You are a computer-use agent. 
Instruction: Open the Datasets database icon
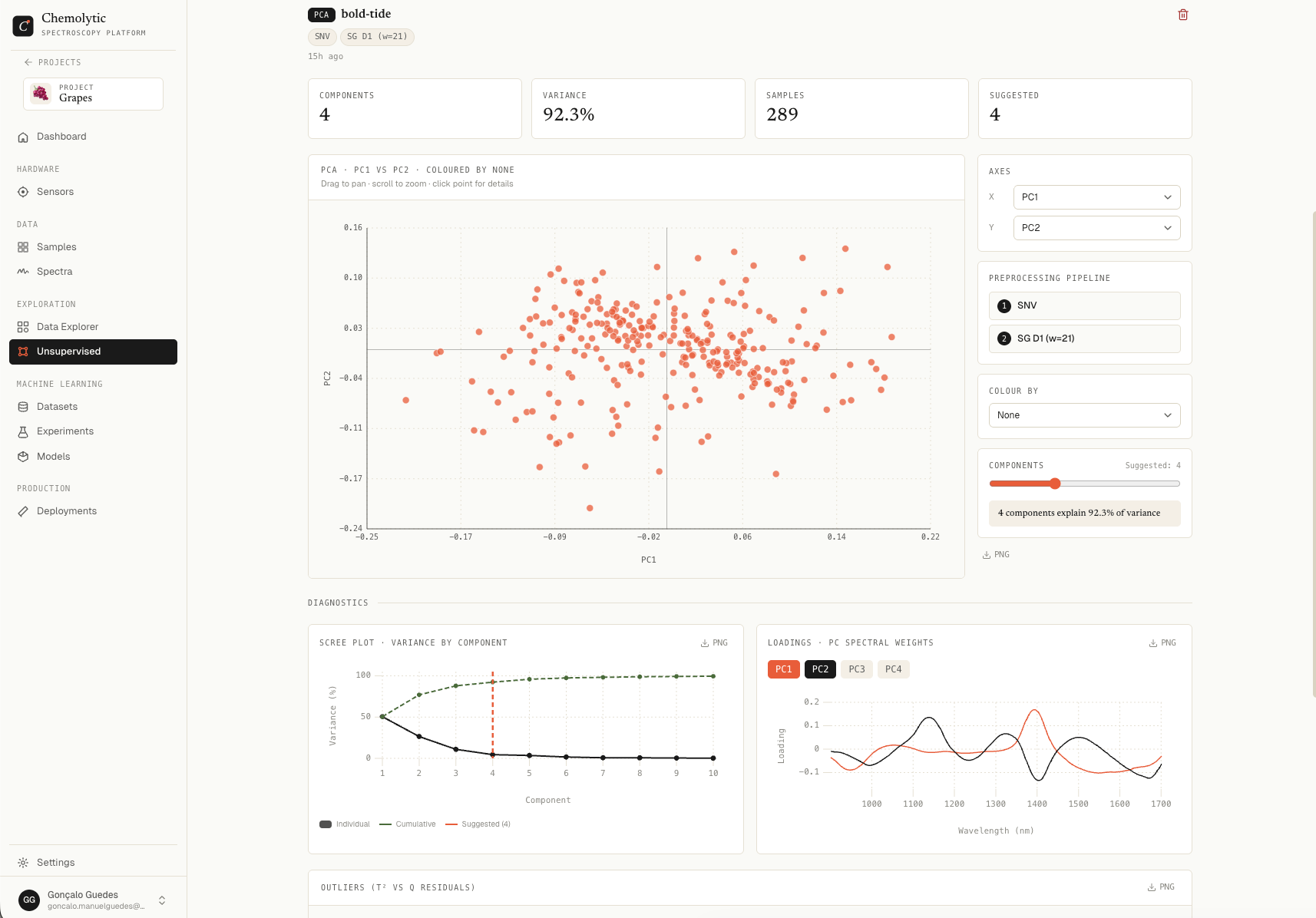pos(23,407)
